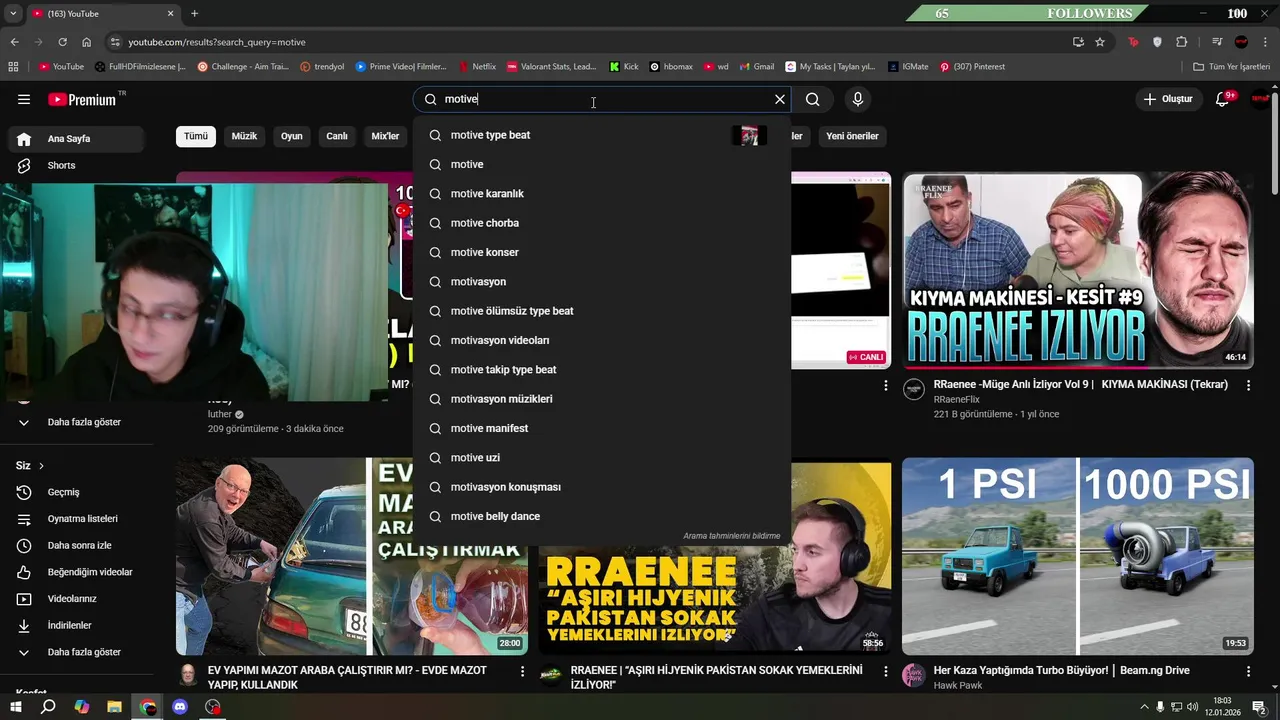Expand the Siz section chevron
This screenshot has height=720, width=1280.
click(x=41, y=466)
